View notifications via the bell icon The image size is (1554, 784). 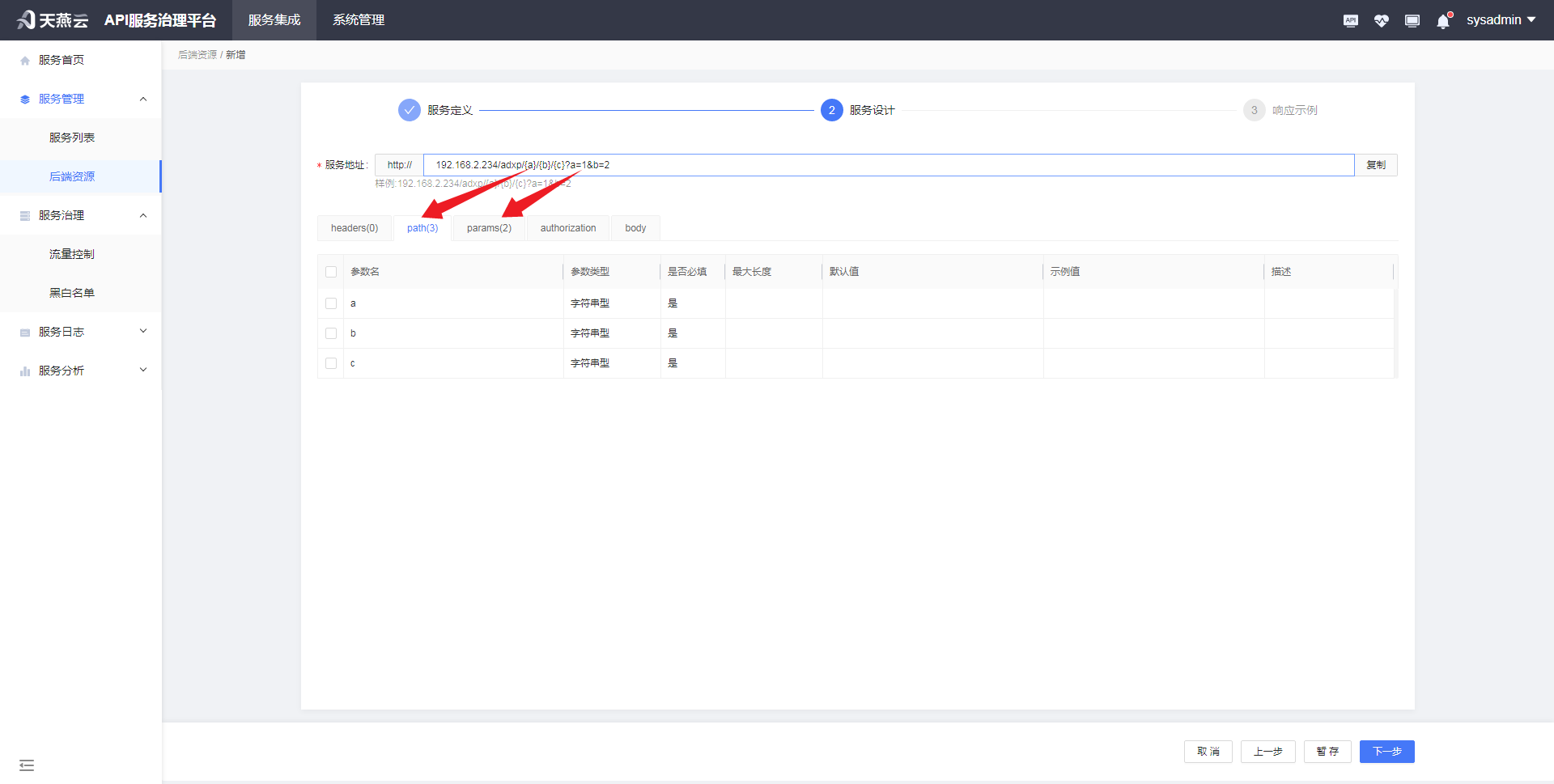(1442, 20)
